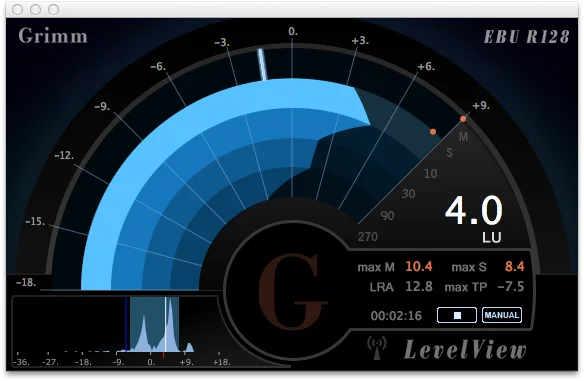The image size is (584, 381).
Task: Click the large G logo
Action: click(x=293, y=291)
